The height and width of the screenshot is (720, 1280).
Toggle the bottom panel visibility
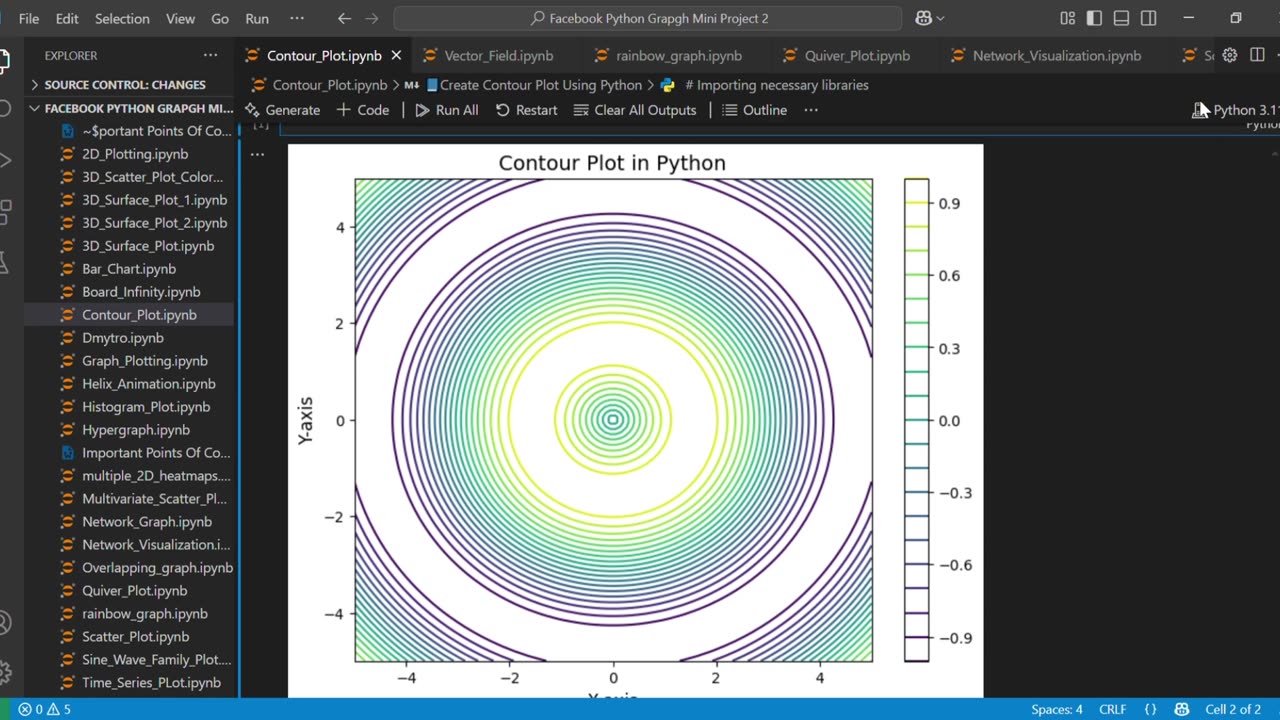coord(1121,18)
